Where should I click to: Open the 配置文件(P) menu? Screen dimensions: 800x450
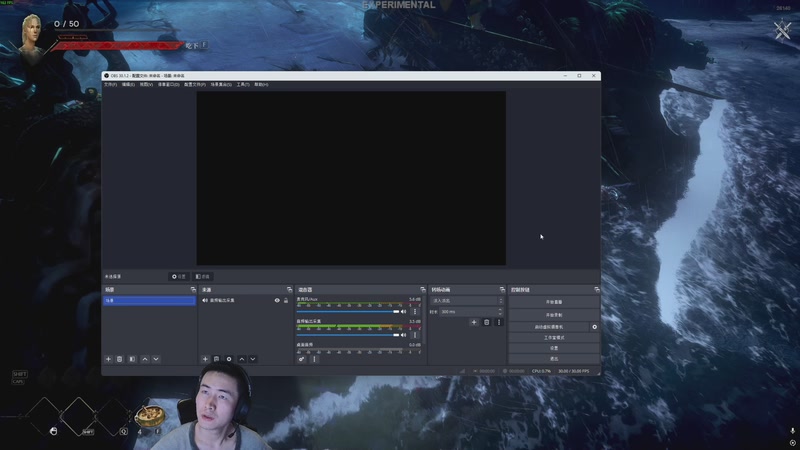click(195, 85)
